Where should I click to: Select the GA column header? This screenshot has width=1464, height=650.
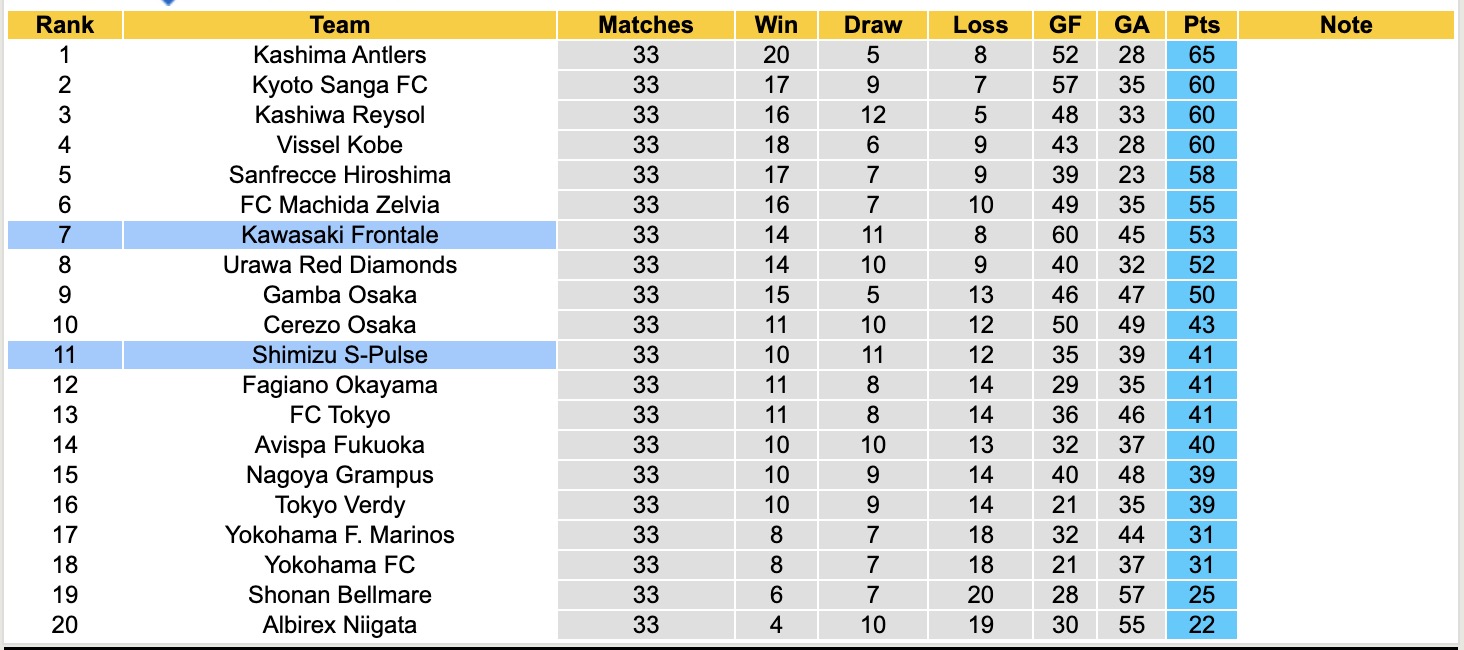[1129, 25]
